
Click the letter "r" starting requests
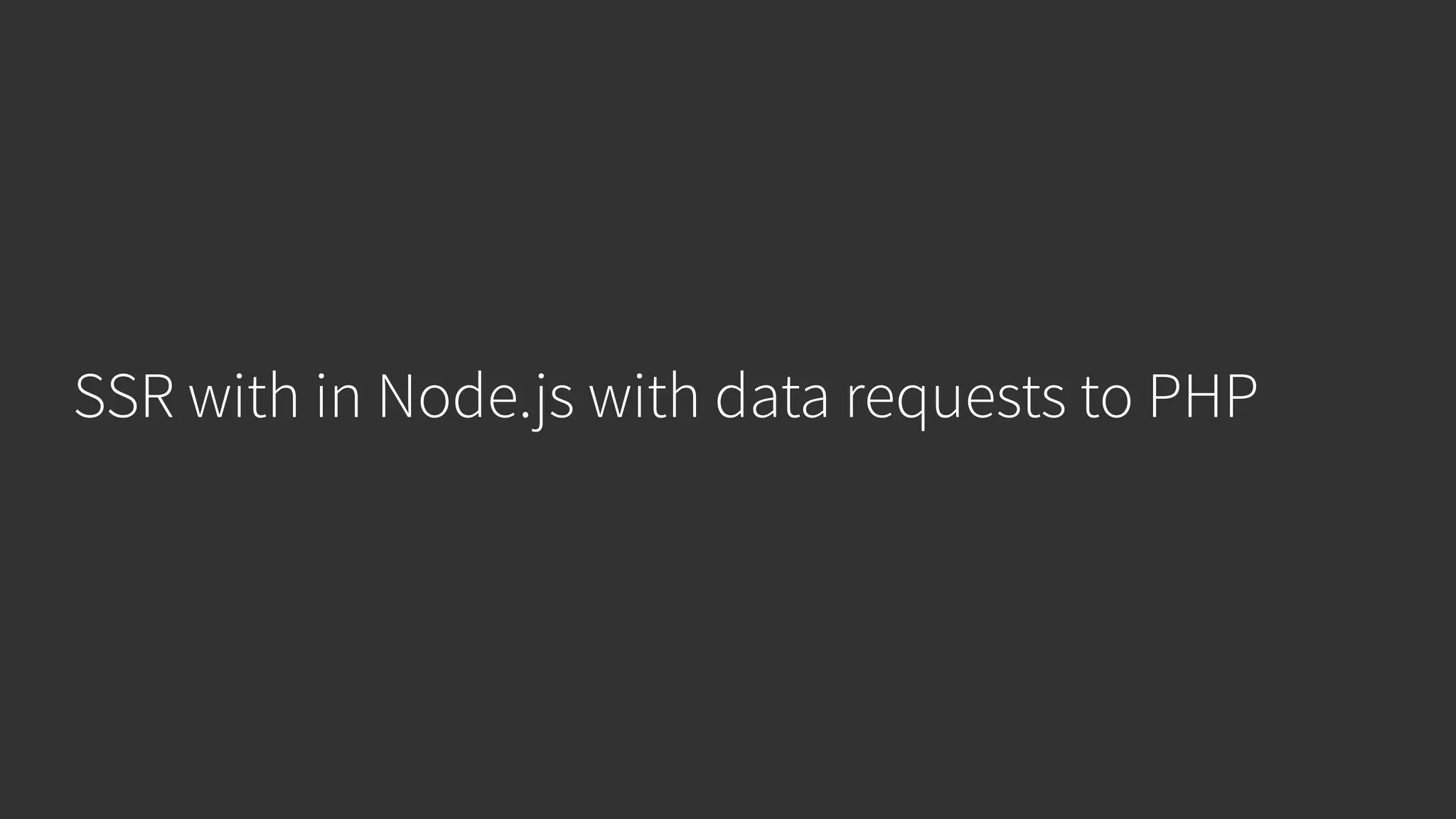point(855,402)
